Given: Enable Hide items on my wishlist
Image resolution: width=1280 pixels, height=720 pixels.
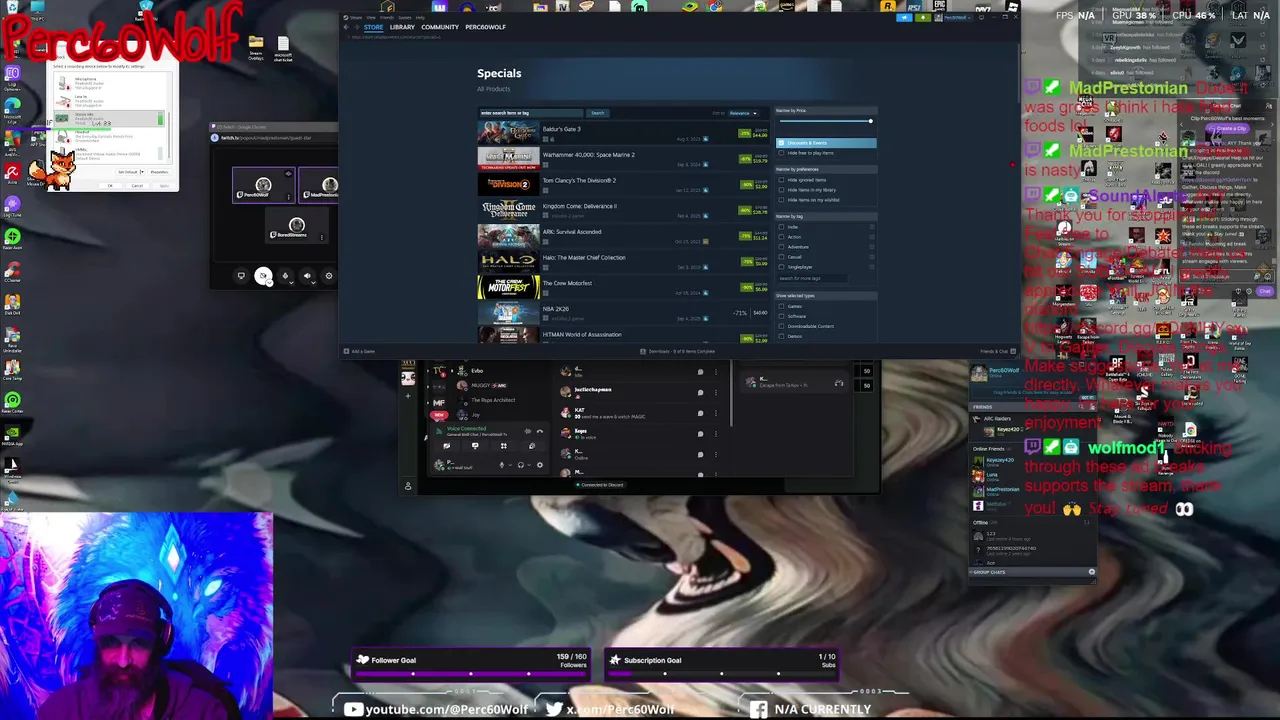Looking at the screenshot, I should (x=781, y=200).
